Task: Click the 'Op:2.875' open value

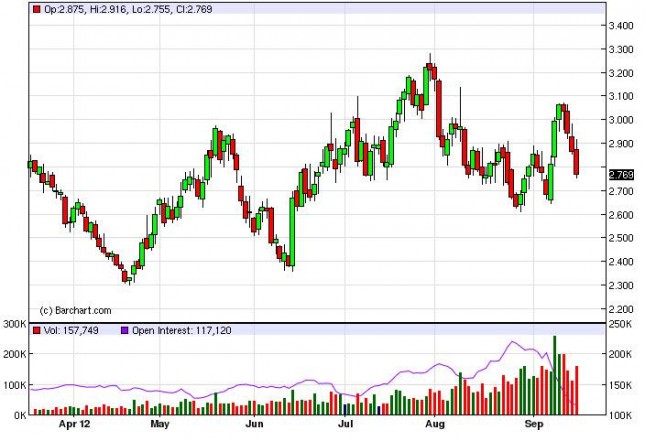Action: 65,9
